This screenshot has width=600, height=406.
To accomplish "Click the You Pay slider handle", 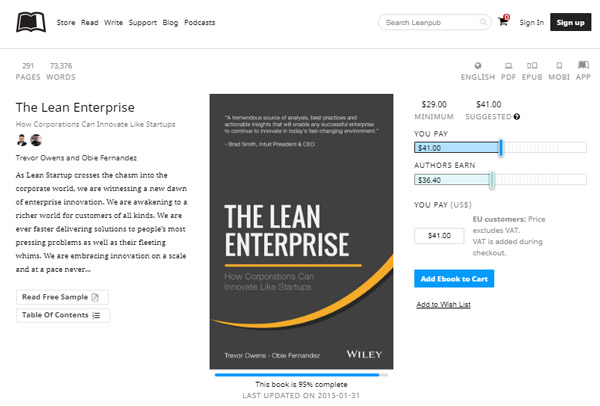I will point(501,148).
